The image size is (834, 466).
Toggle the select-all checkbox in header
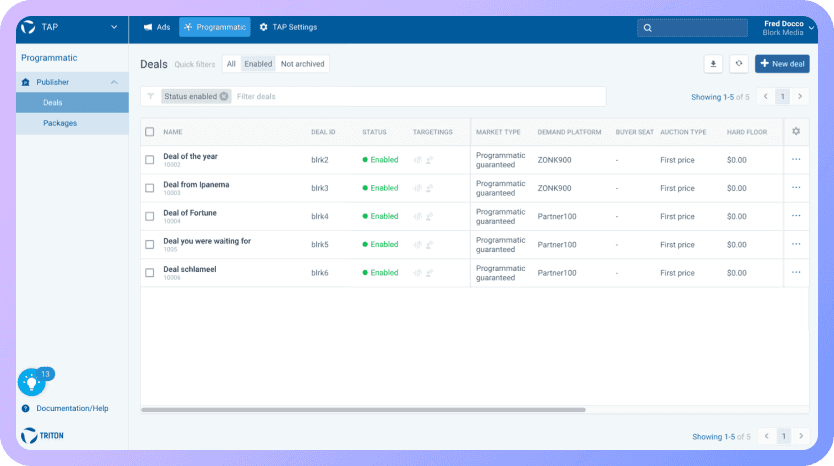(150, 132)
